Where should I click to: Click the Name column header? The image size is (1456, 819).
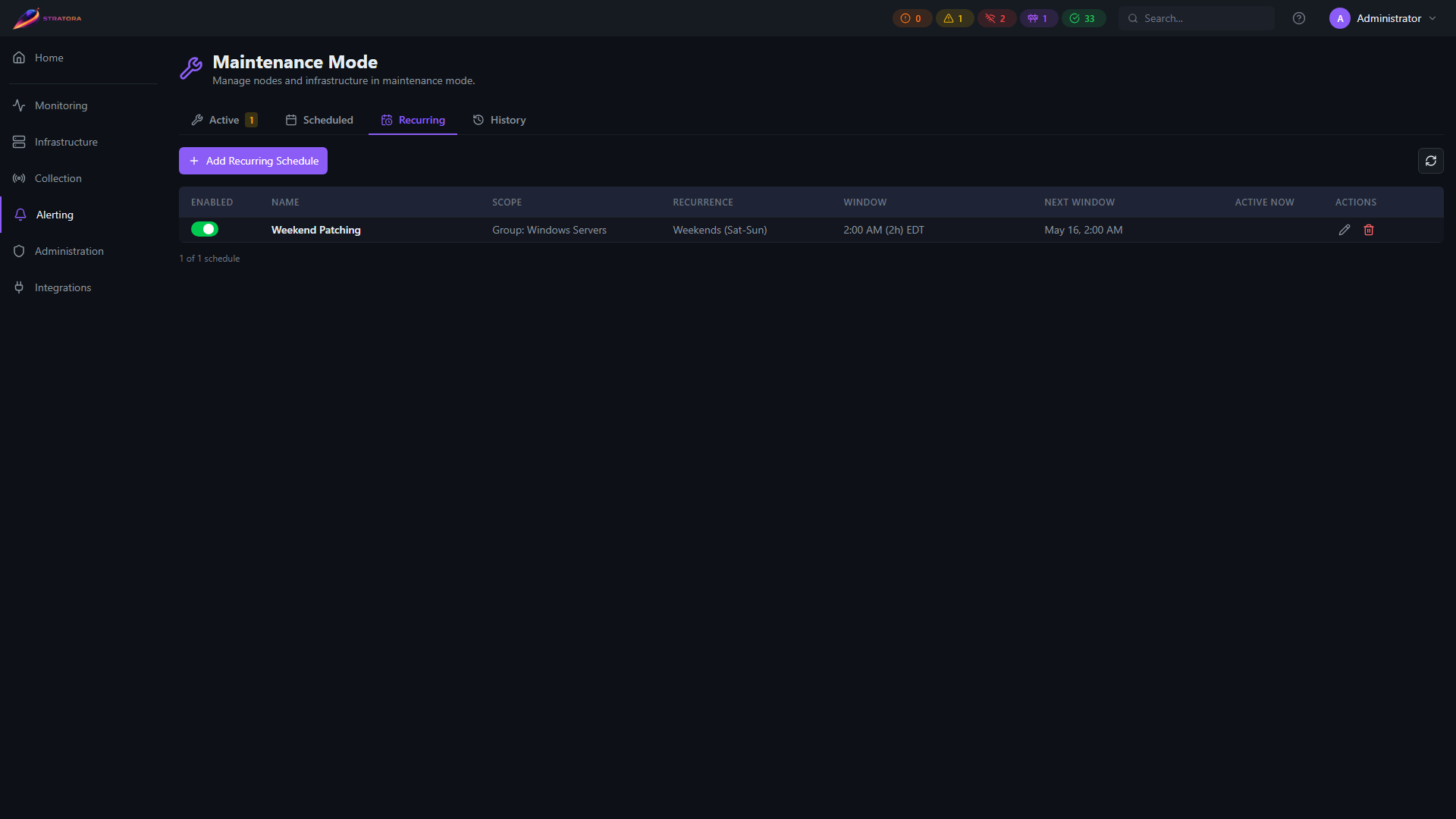coord(285,202)
